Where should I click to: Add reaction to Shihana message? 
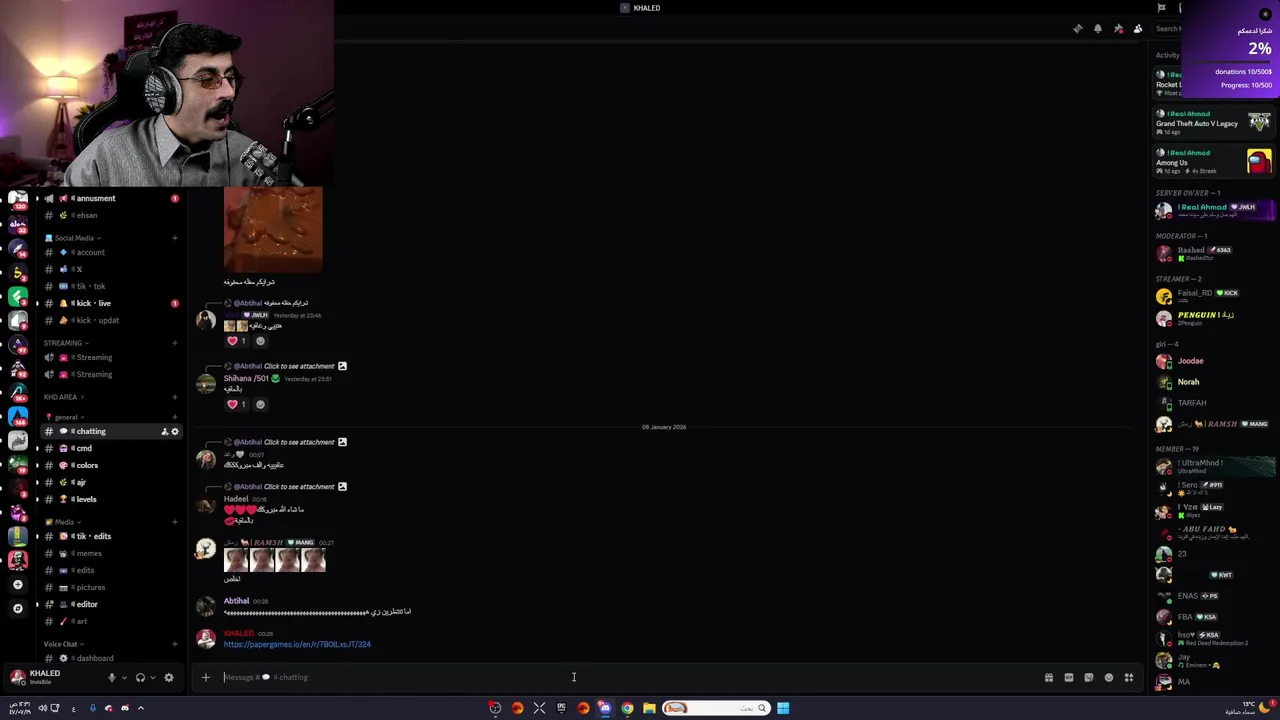tap(260, 404)
